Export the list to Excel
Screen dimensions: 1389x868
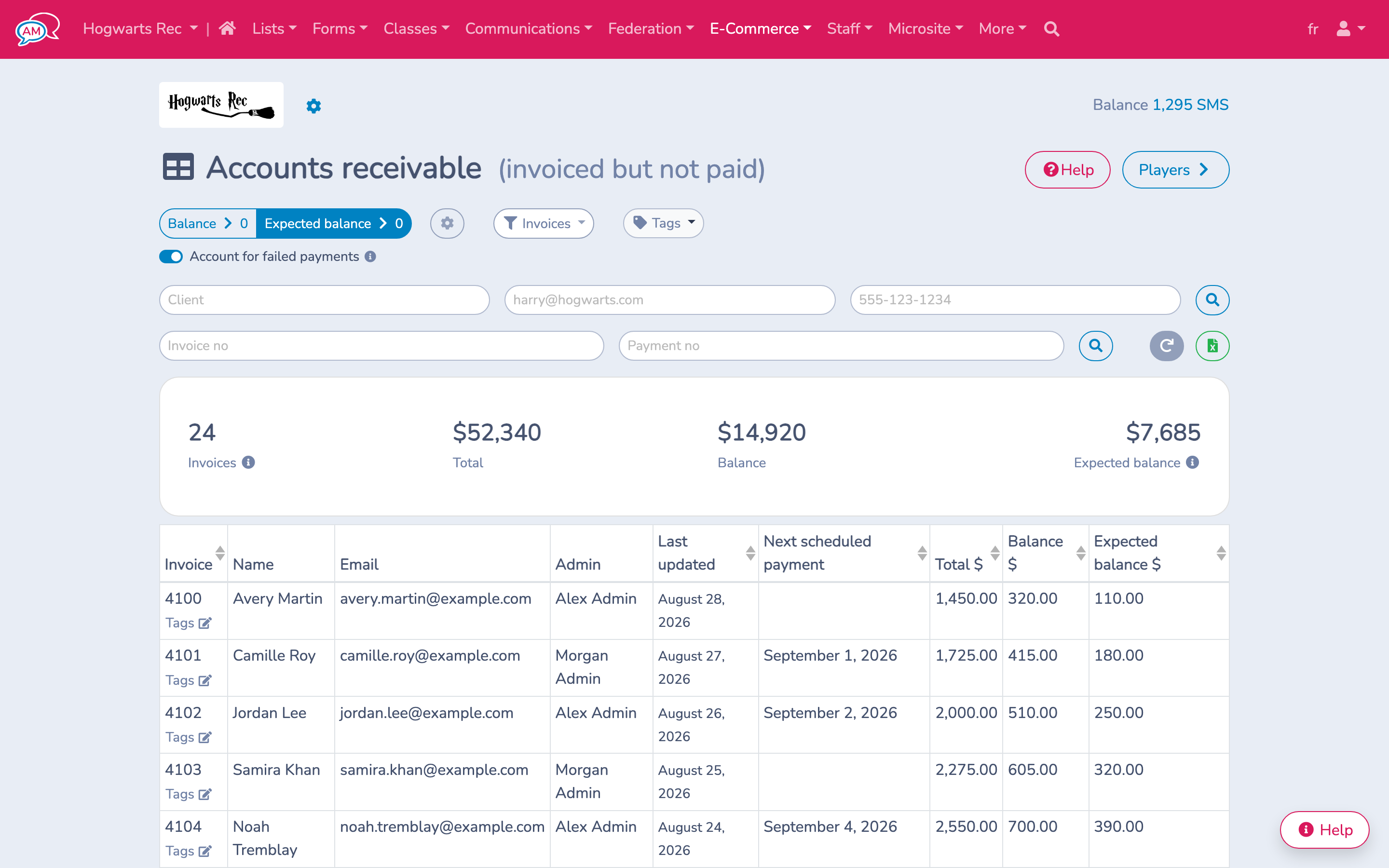(1212, 346)
